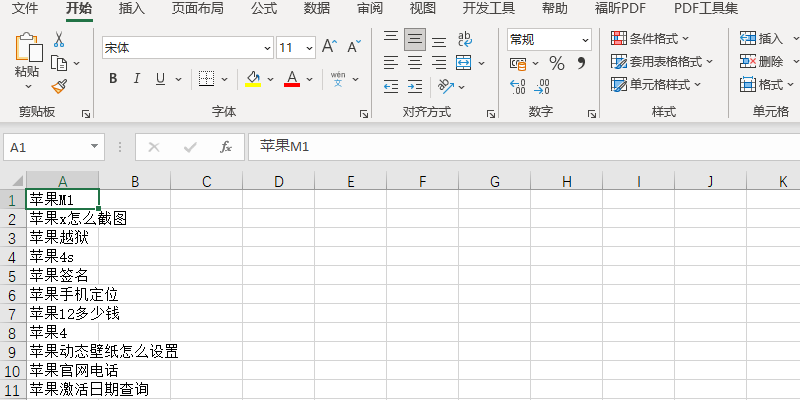
Task: Apply red font color
Action: click(292, 79)
